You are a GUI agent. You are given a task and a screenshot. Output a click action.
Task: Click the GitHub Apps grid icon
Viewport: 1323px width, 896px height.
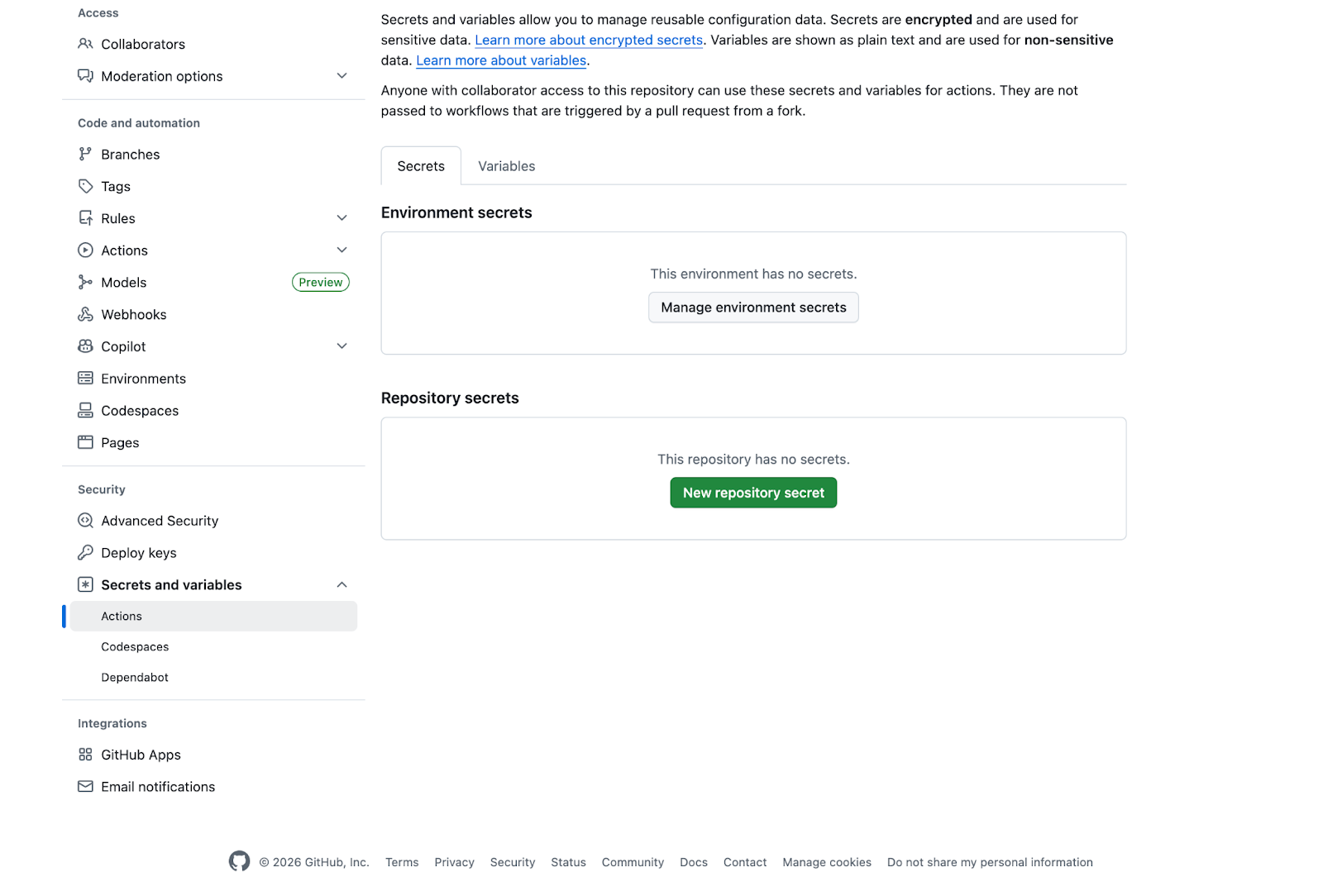coord(85,755)
